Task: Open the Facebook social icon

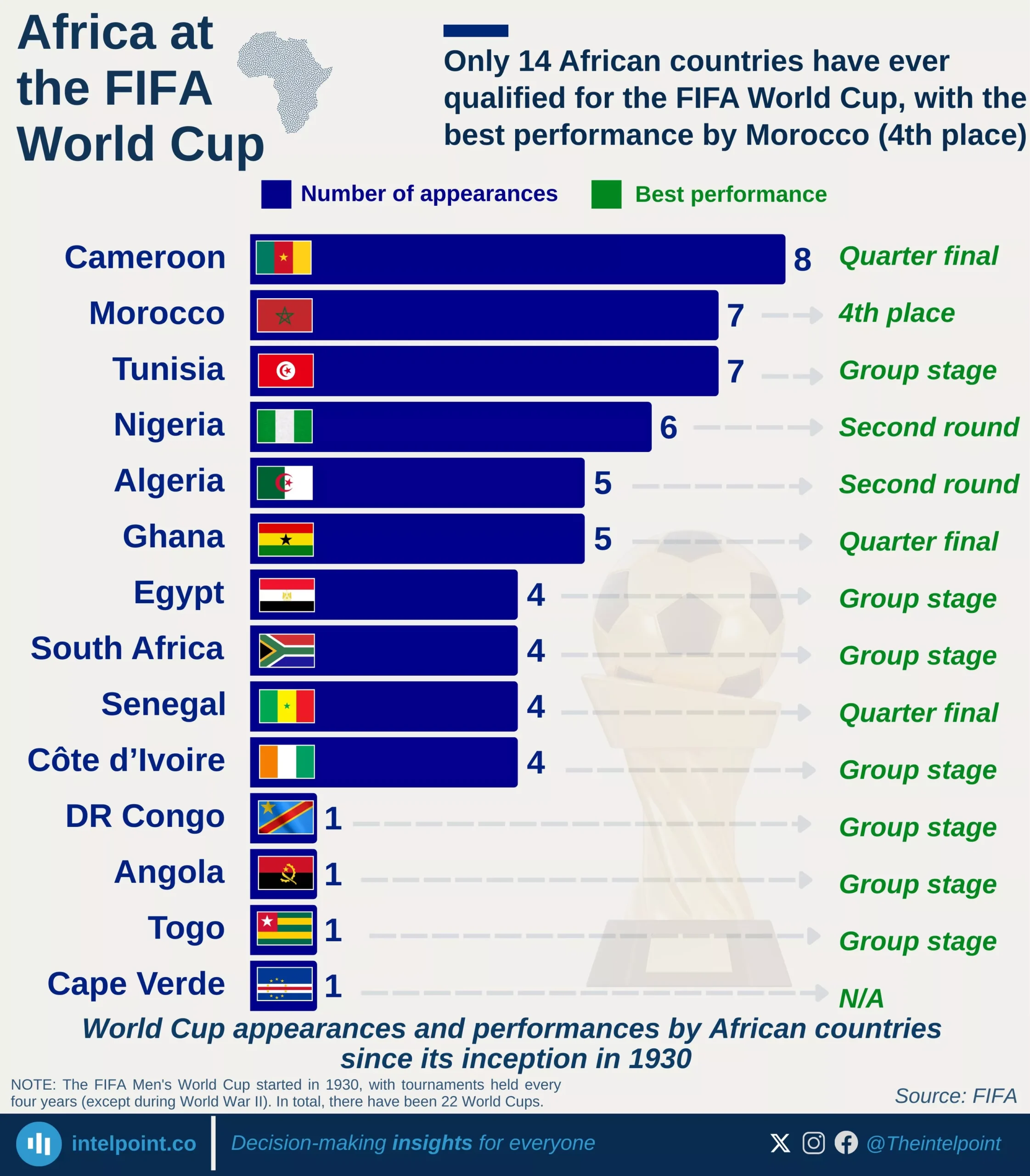Action: [x=846, y=1142]
